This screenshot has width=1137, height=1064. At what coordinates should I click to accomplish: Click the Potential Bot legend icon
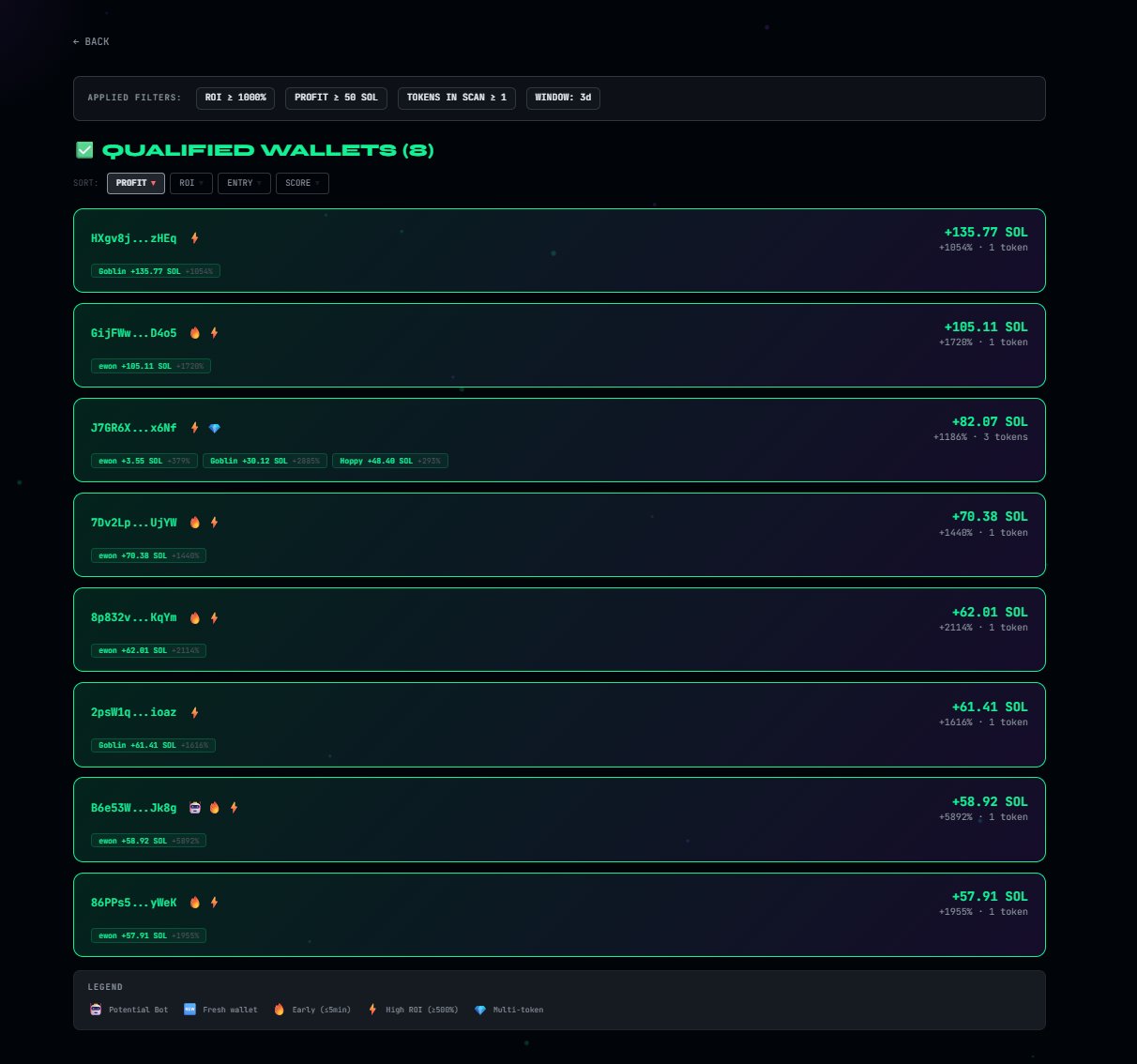pos(96,1010)
